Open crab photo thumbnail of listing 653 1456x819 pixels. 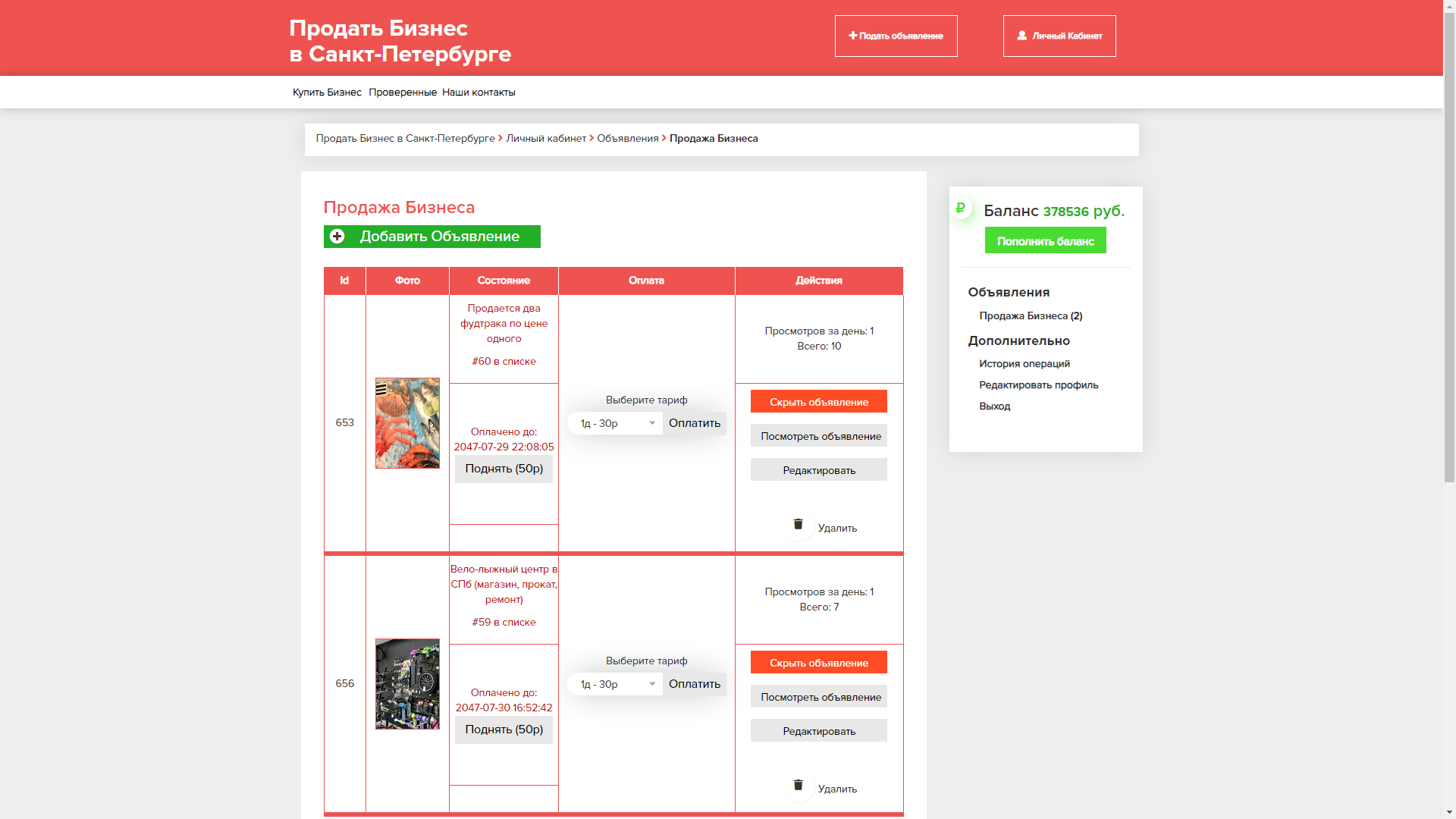407,423
